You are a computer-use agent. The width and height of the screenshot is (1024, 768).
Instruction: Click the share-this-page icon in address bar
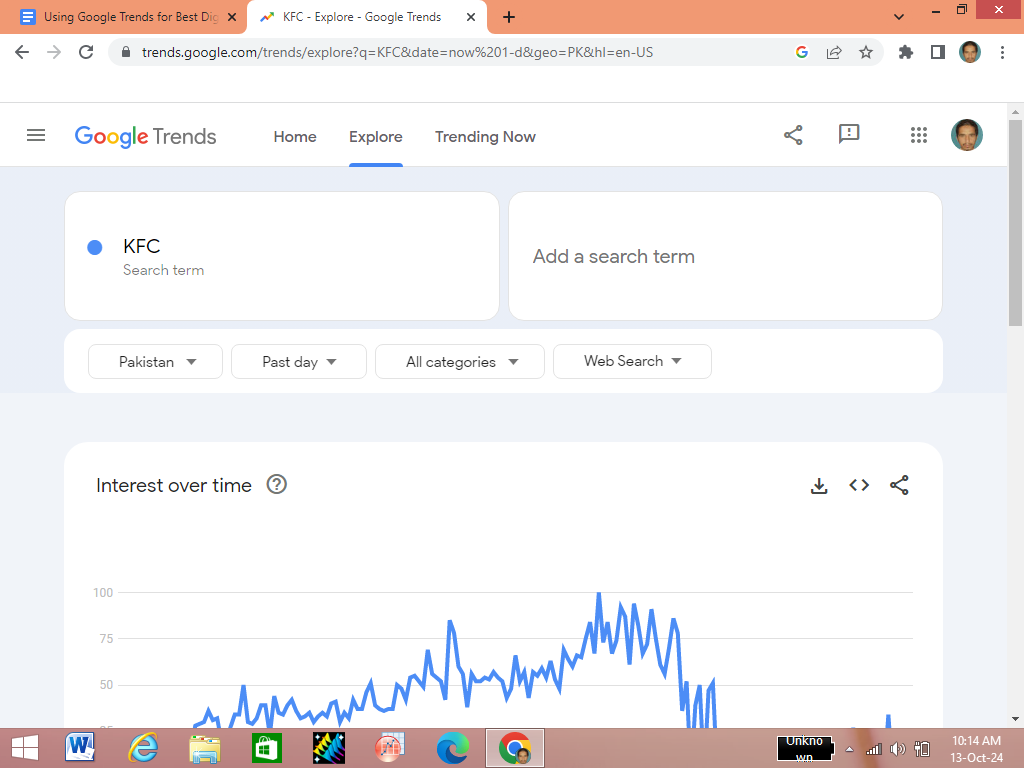pyautogui.click(x=834, y=52)
